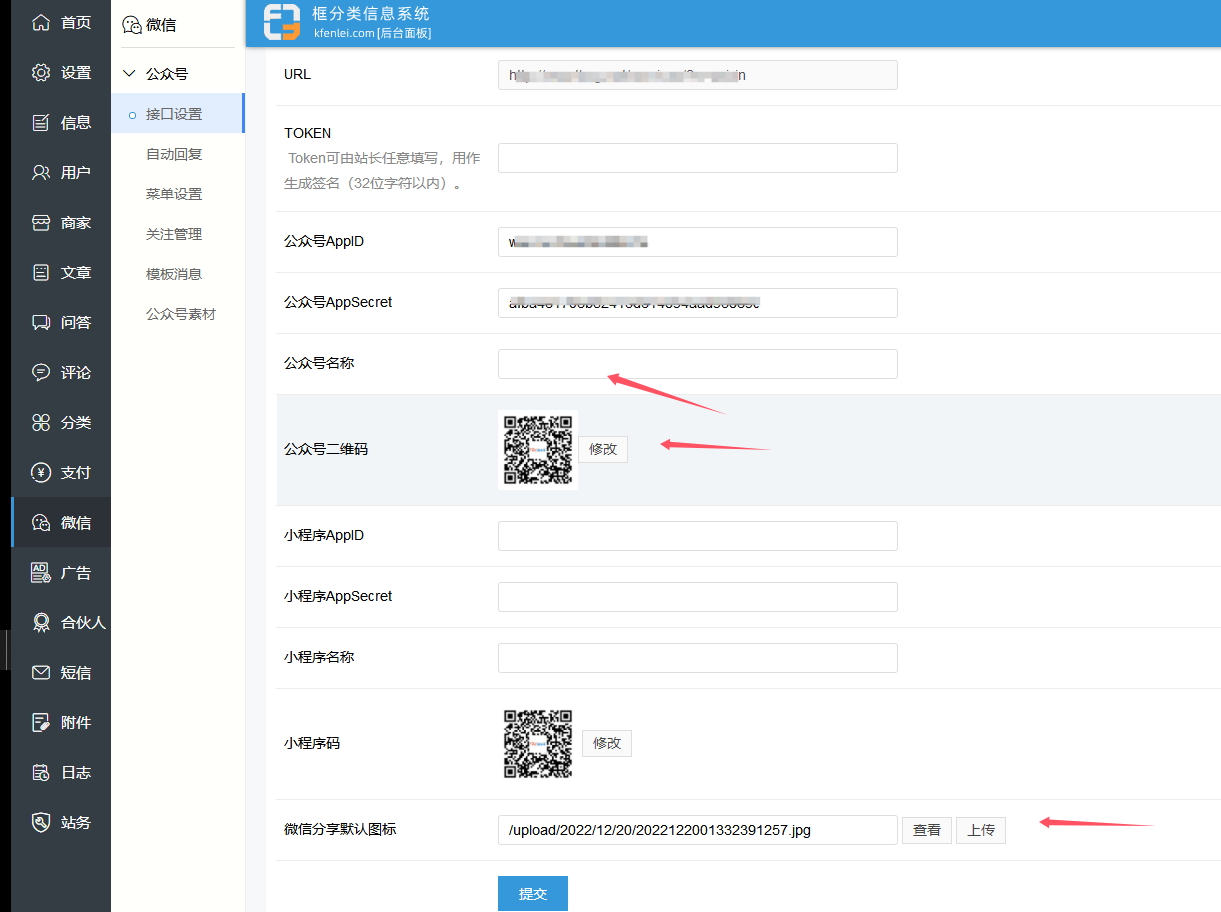Click the TOKEN text field
Image resolution: width=1221 pixels, height=912 pixels.
697,158
